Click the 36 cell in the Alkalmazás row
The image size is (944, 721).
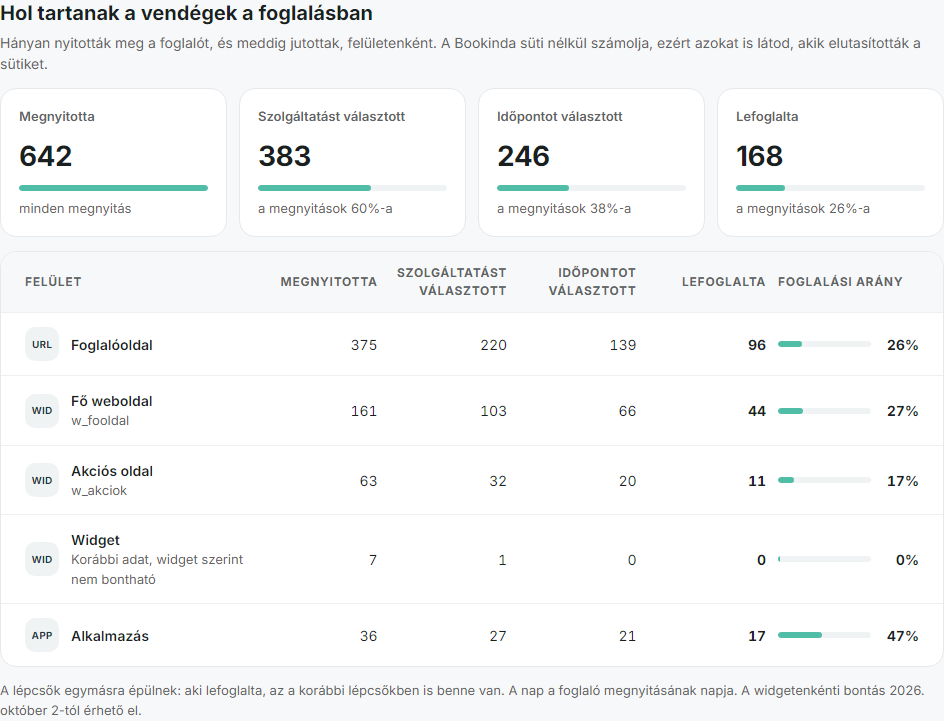click(368, 636)
